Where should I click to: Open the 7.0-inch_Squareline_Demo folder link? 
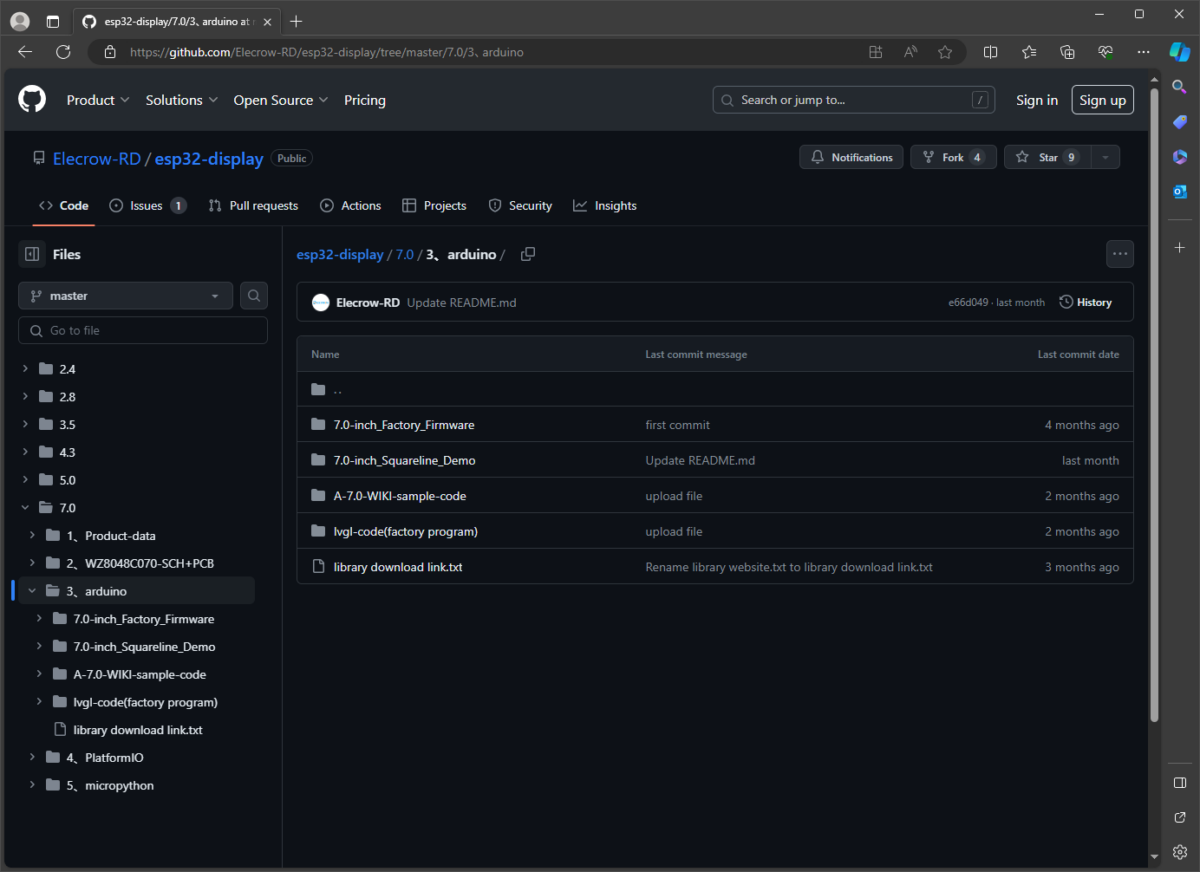[x=404, y=461]
